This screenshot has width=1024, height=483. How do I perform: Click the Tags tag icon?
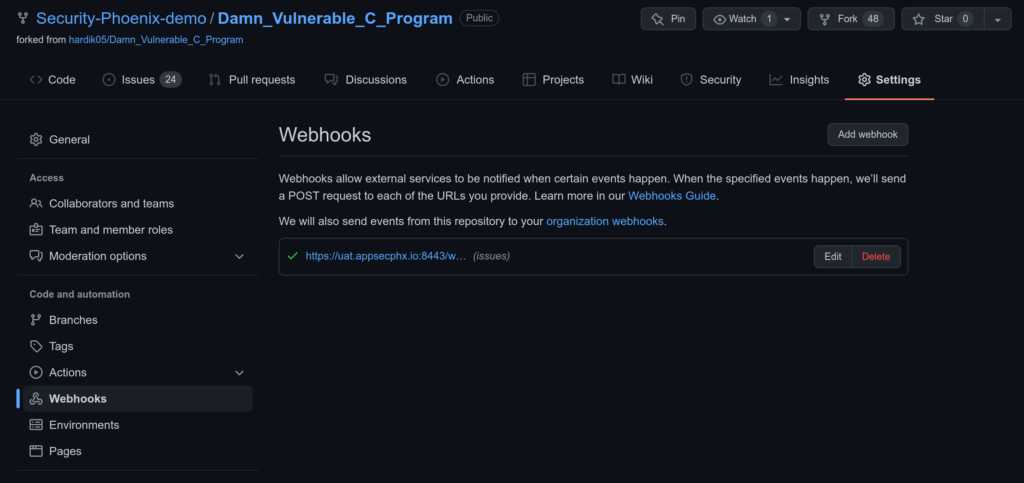[x=36, y=346]
